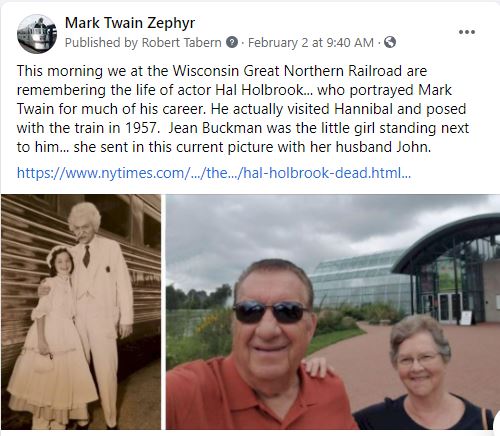Open the color selfie photo of the couple

coord(333,312)
